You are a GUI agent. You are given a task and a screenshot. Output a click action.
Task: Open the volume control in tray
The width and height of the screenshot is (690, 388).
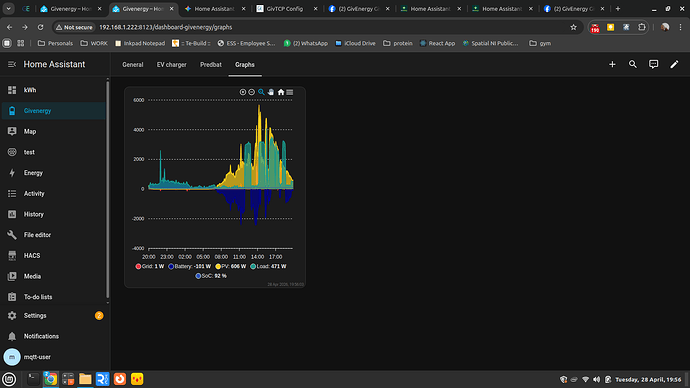coord(597,379)
